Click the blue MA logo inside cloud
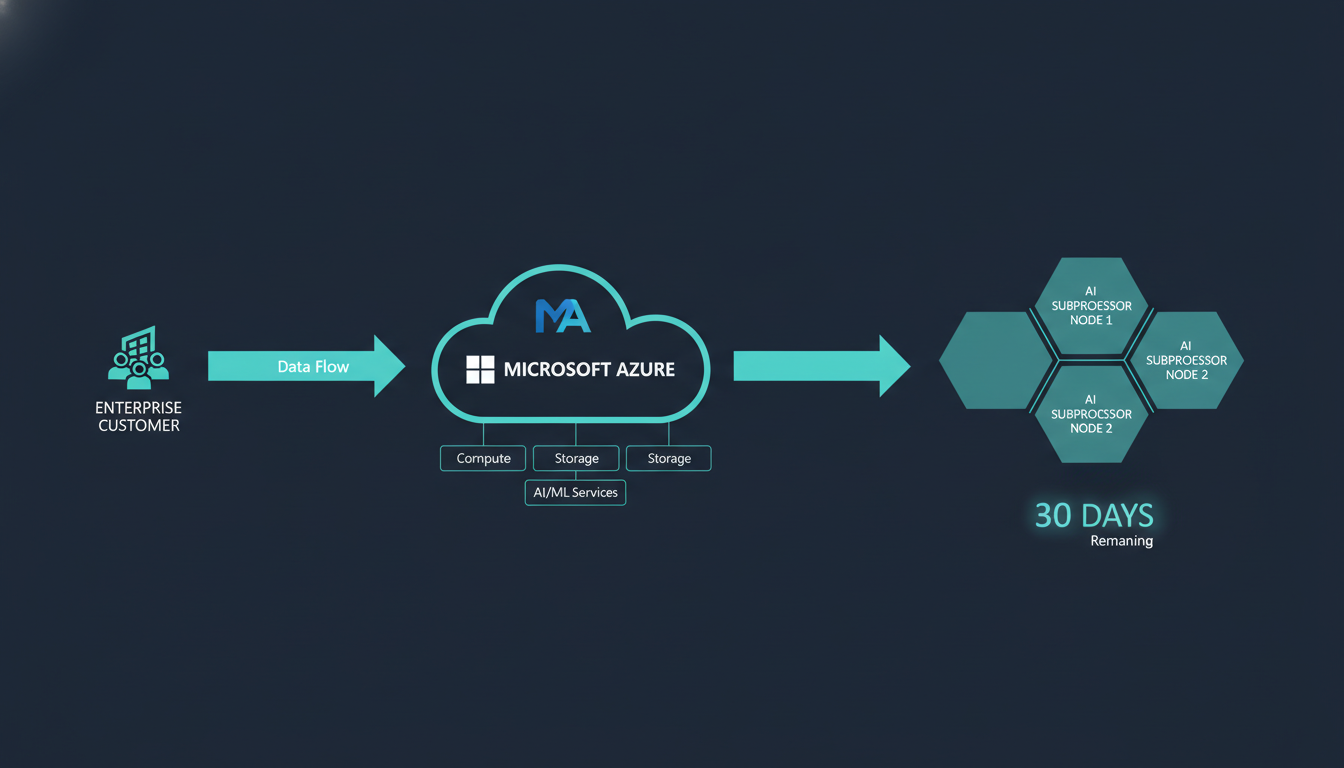This screenshot has width=1344, height=768. (563, 316)
